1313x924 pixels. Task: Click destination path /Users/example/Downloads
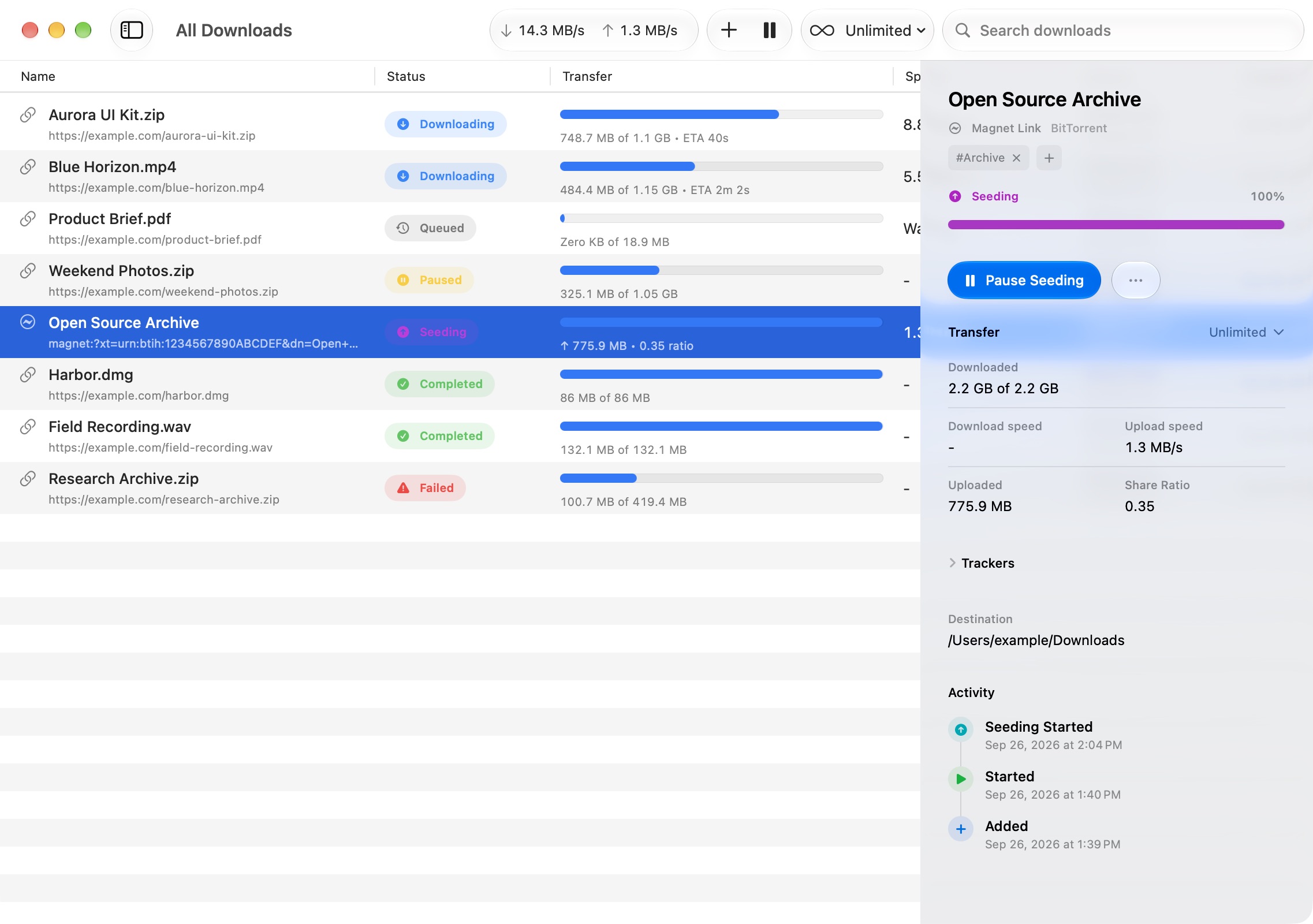1036,640
